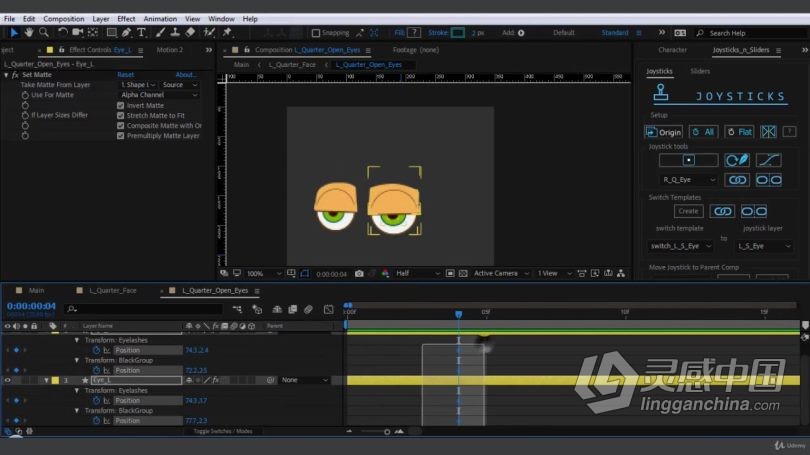Open the switch_L_S_Eye template dropdown

tap(681, 246)
